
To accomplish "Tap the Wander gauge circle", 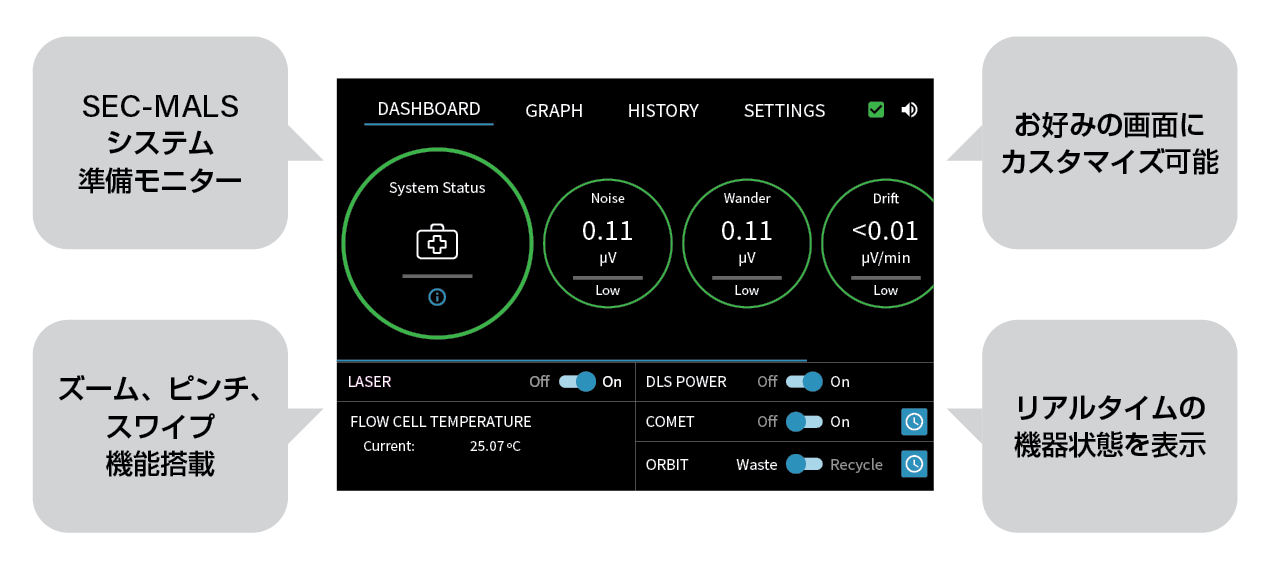I will click(747, 245).
